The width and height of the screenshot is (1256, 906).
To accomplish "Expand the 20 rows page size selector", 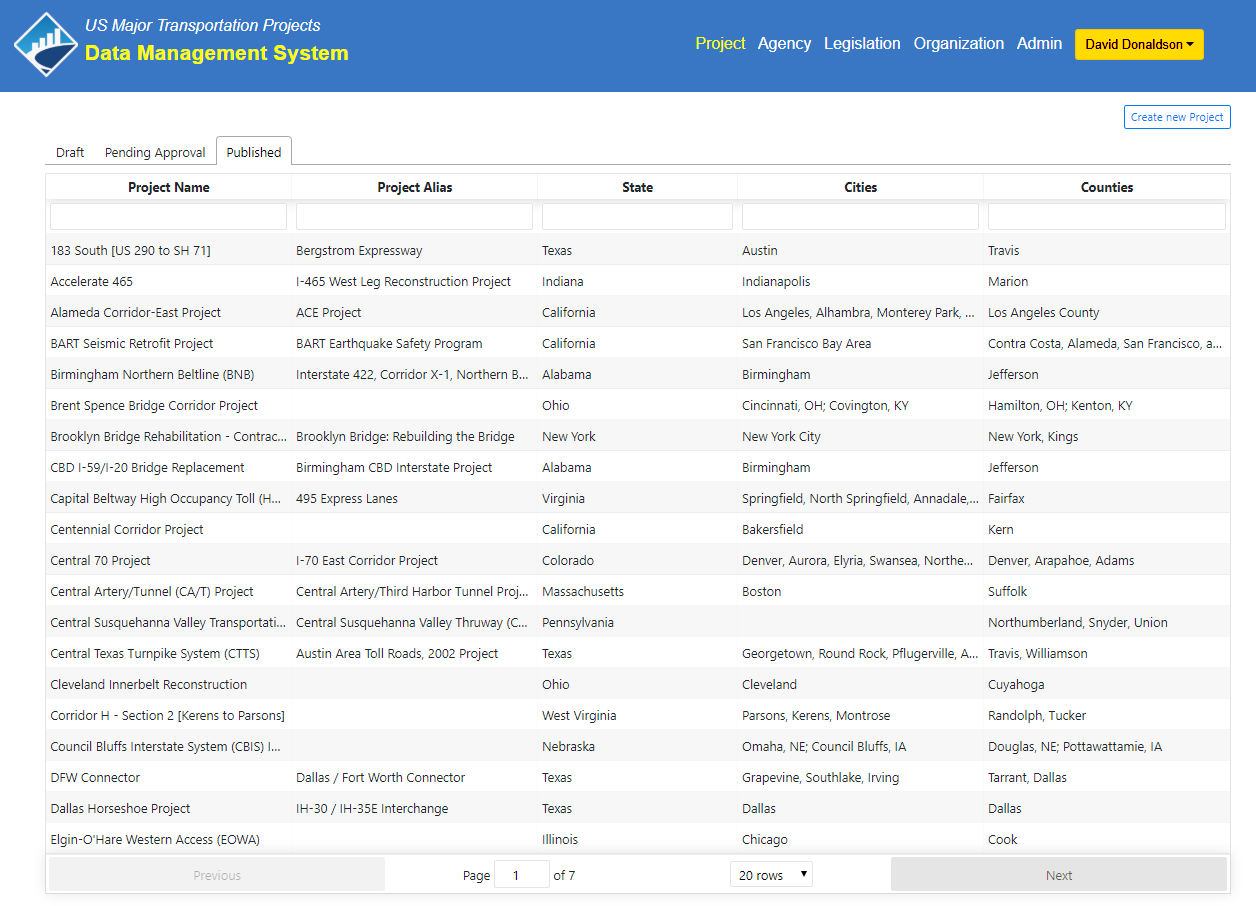I will coord(771,875).
